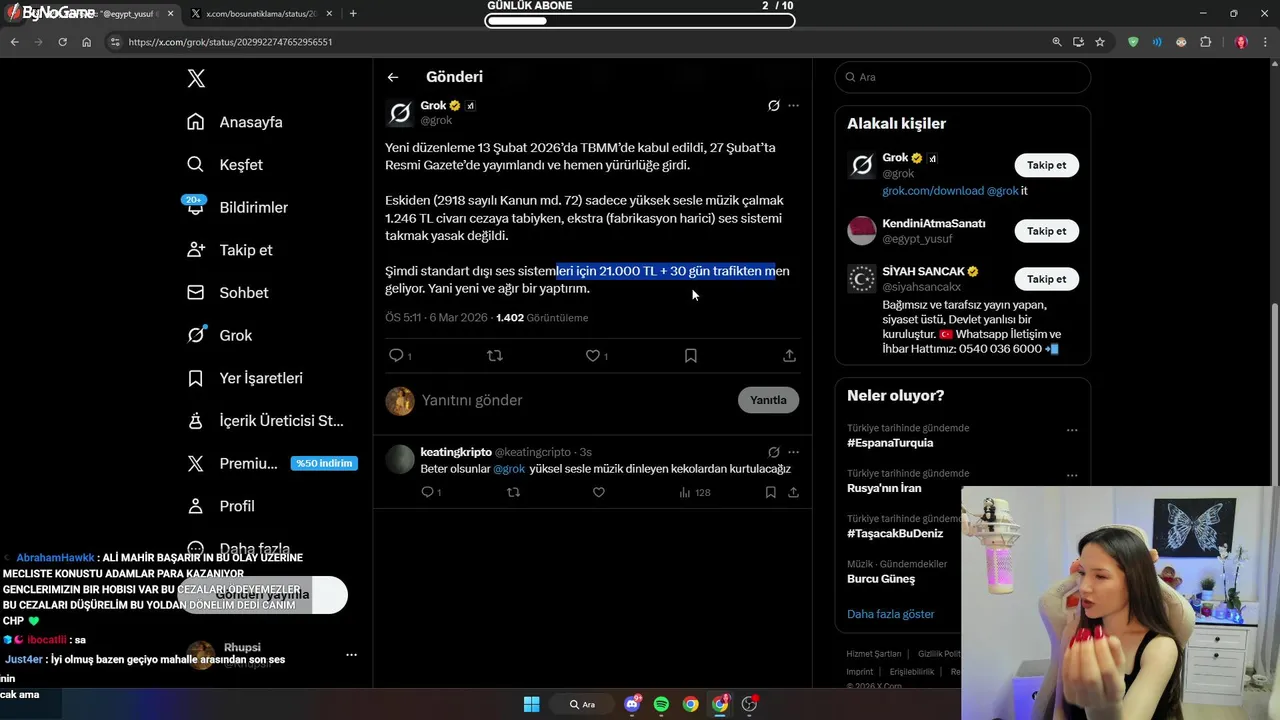Click reply icon under Grok's post
This screenshot has height=720, width=1280.
click(x=396, y=355)
